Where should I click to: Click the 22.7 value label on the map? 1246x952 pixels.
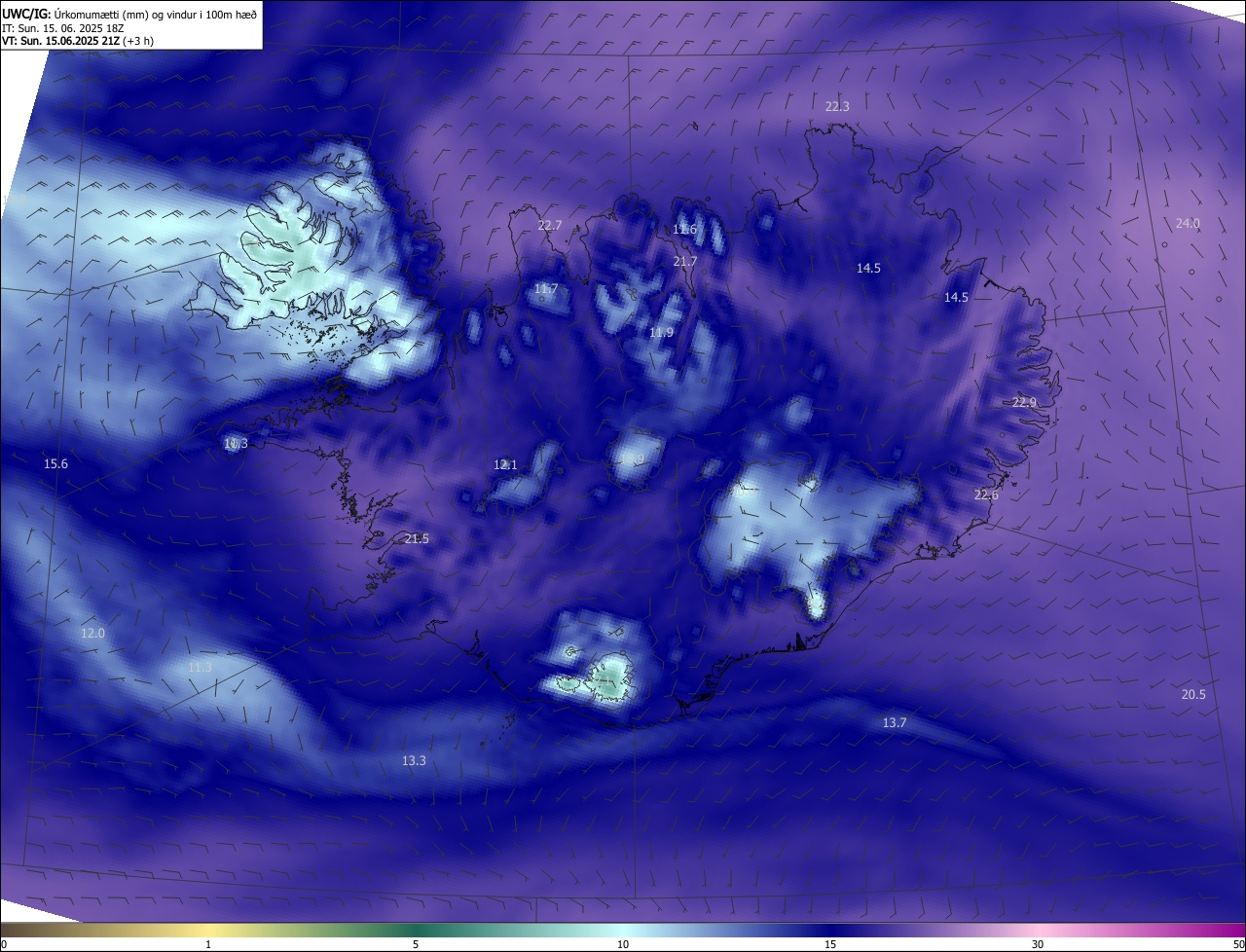pyautogui.click(x=550, y=225)
